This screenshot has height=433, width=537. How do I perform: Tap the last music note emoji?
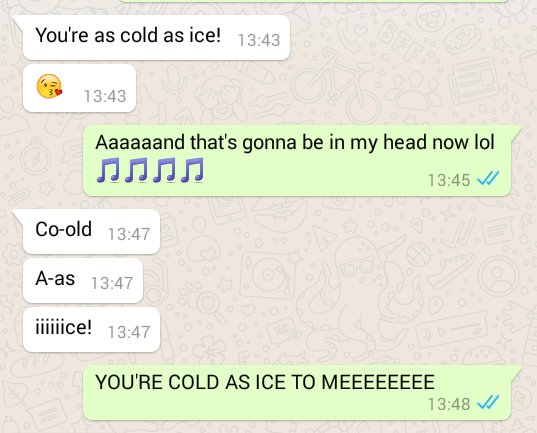192,170
